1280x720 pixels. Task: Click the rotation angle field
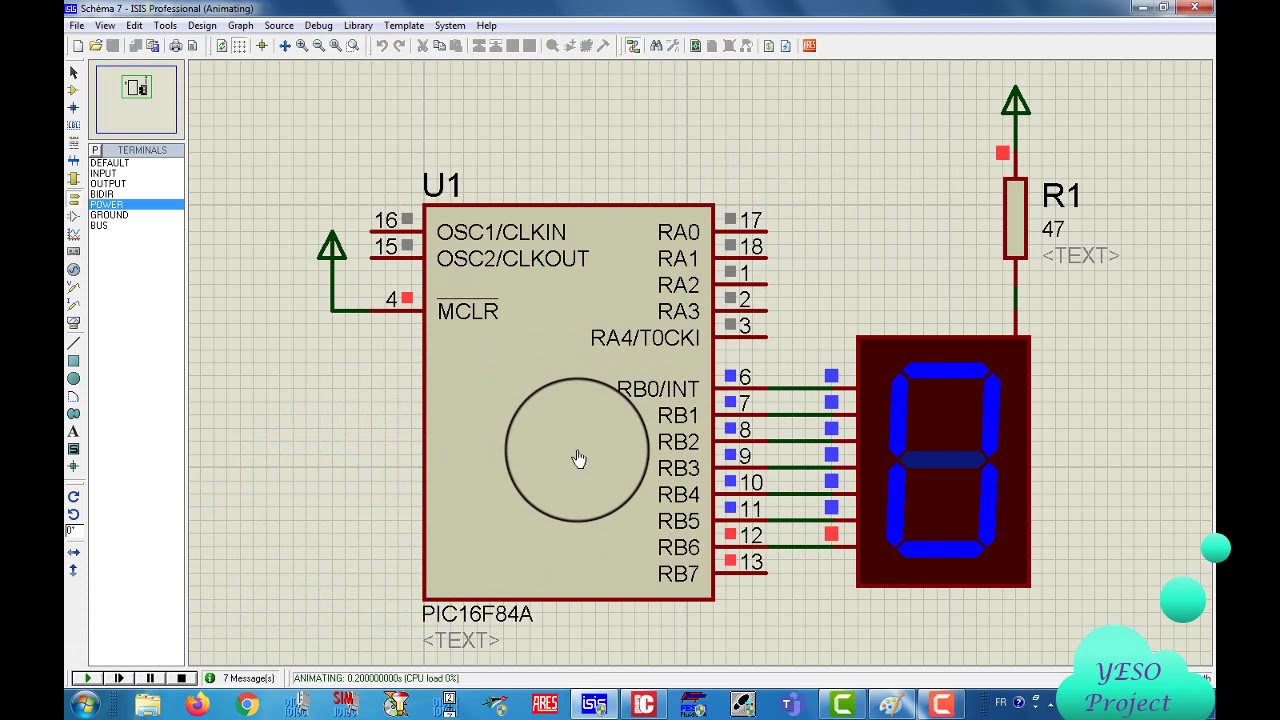(73, 531)
